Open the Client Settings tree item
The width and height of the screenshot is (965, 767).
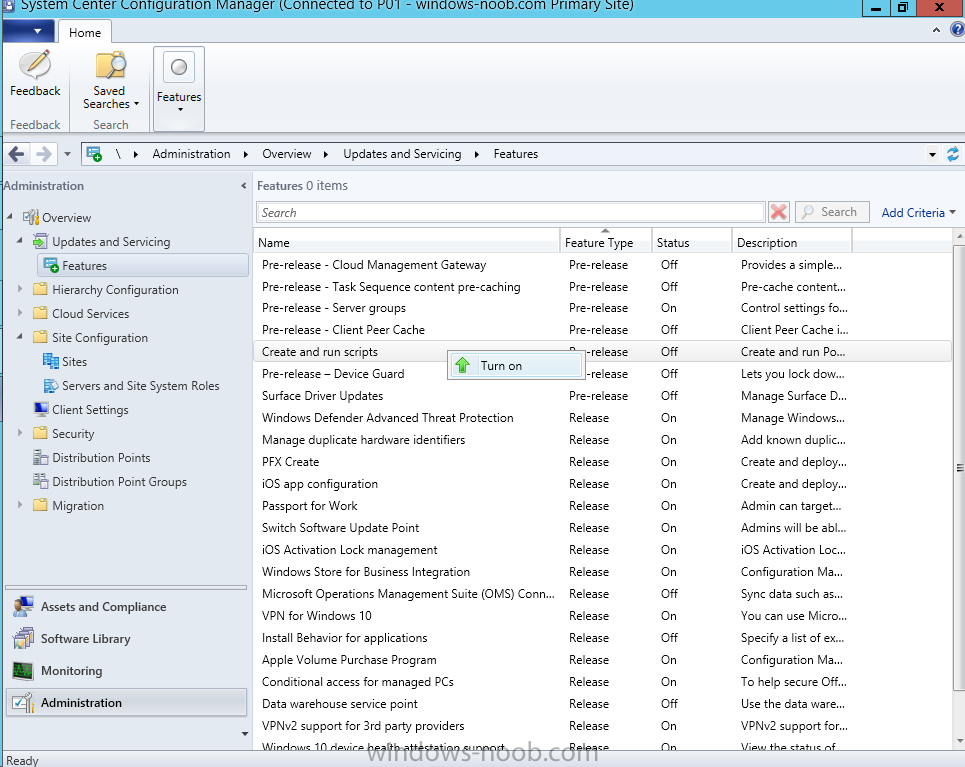point(90,410)
